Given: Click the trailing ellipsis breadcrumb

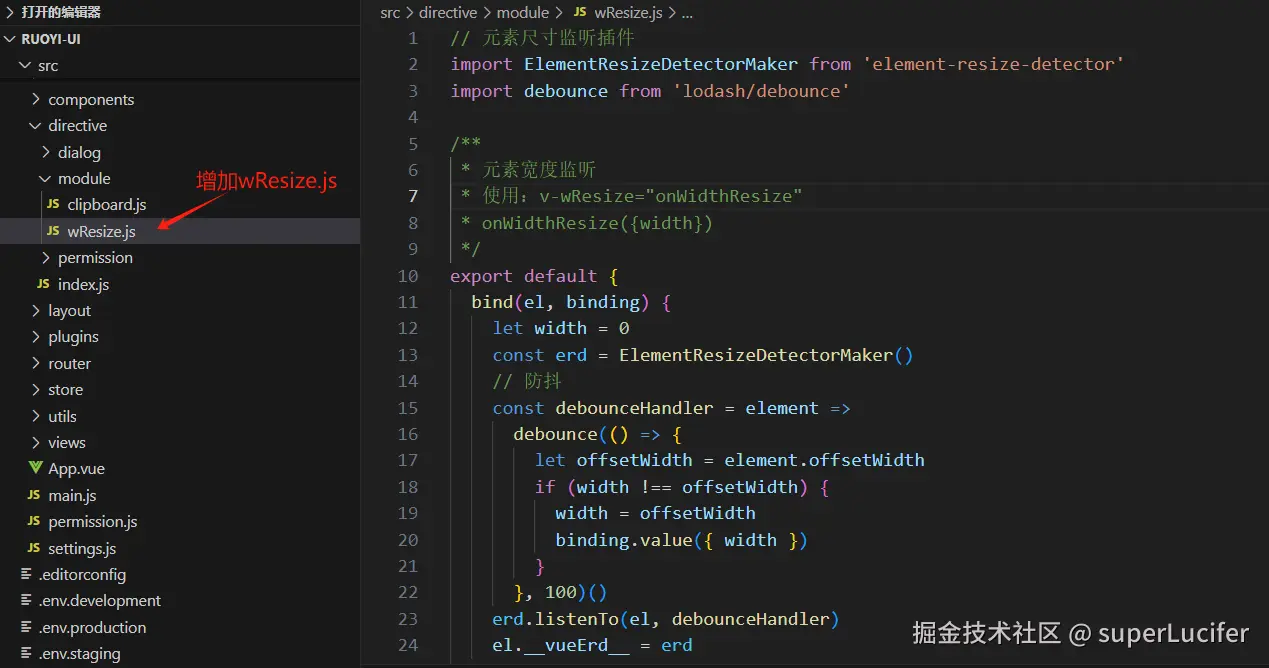Looking at the screenshot, I should point(687,14).
